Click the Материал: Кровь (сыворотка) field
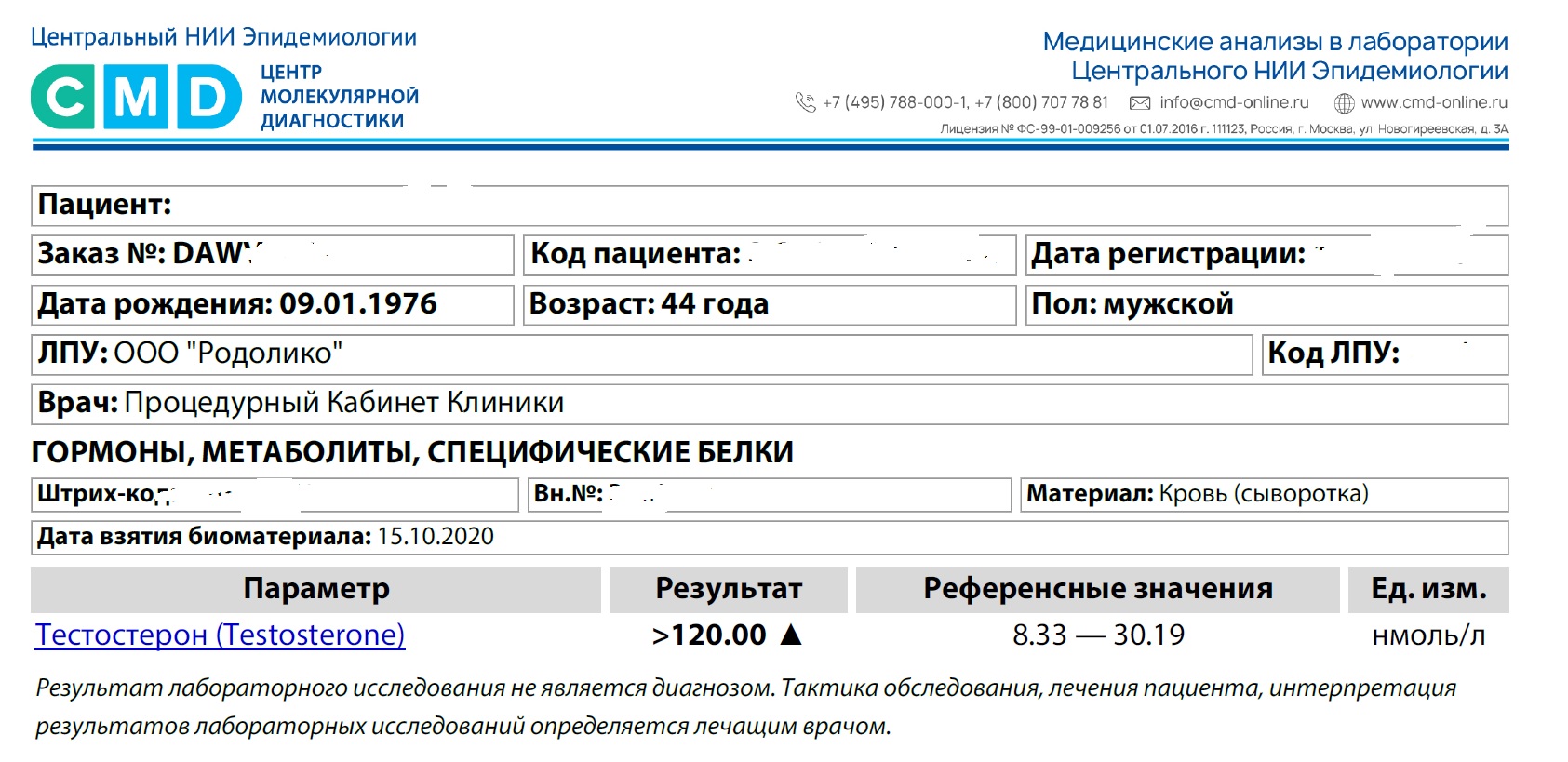The image size is (1568, 762). point(1264,494)
